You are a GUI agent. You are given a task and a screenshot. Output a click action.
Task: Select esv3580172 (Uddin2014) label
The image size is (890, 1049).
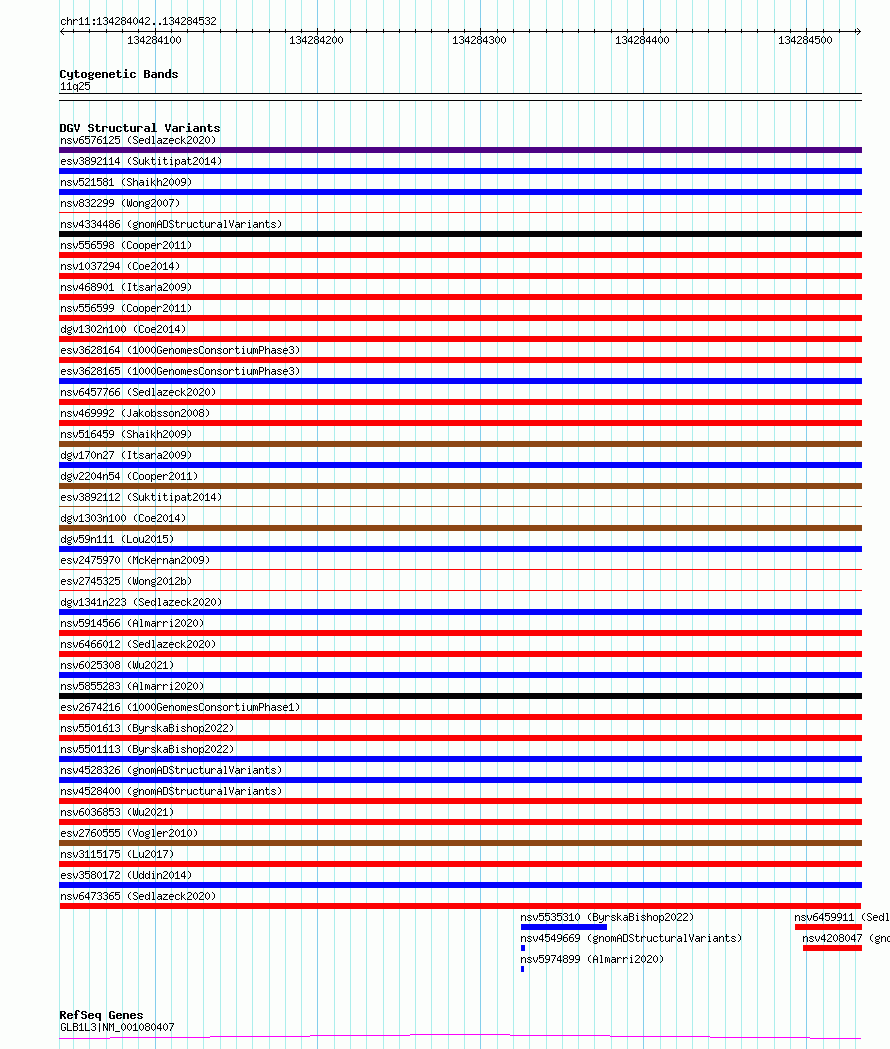point(126,875)
